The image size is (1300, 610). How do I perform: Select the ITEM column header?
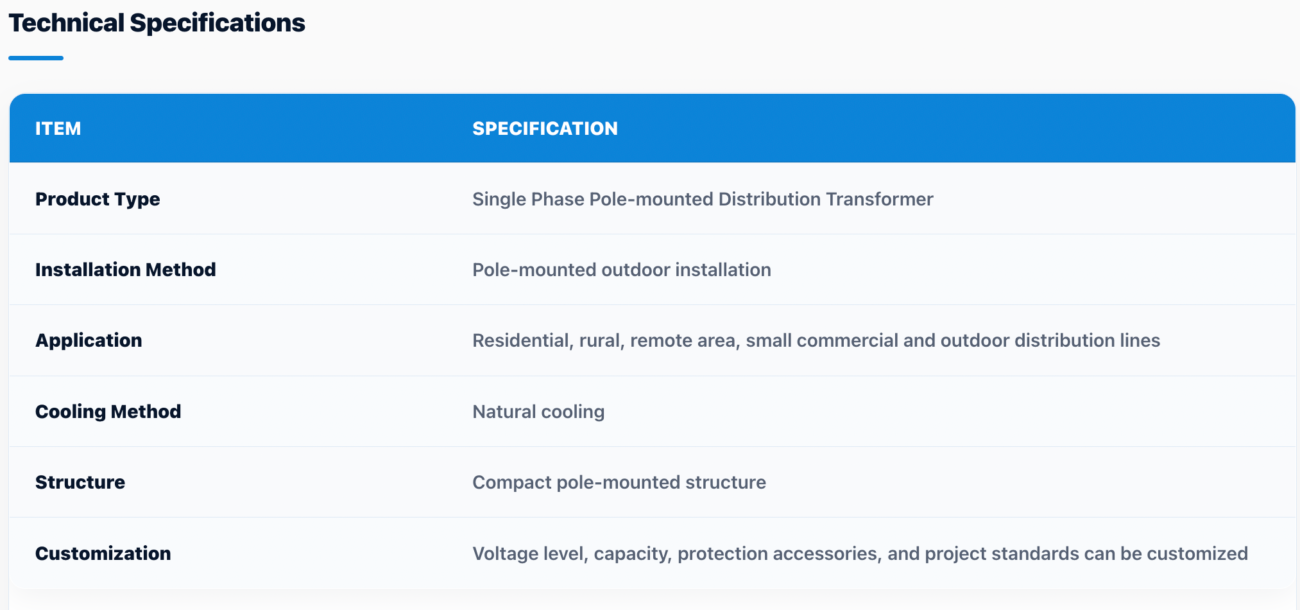click(58, 128)
